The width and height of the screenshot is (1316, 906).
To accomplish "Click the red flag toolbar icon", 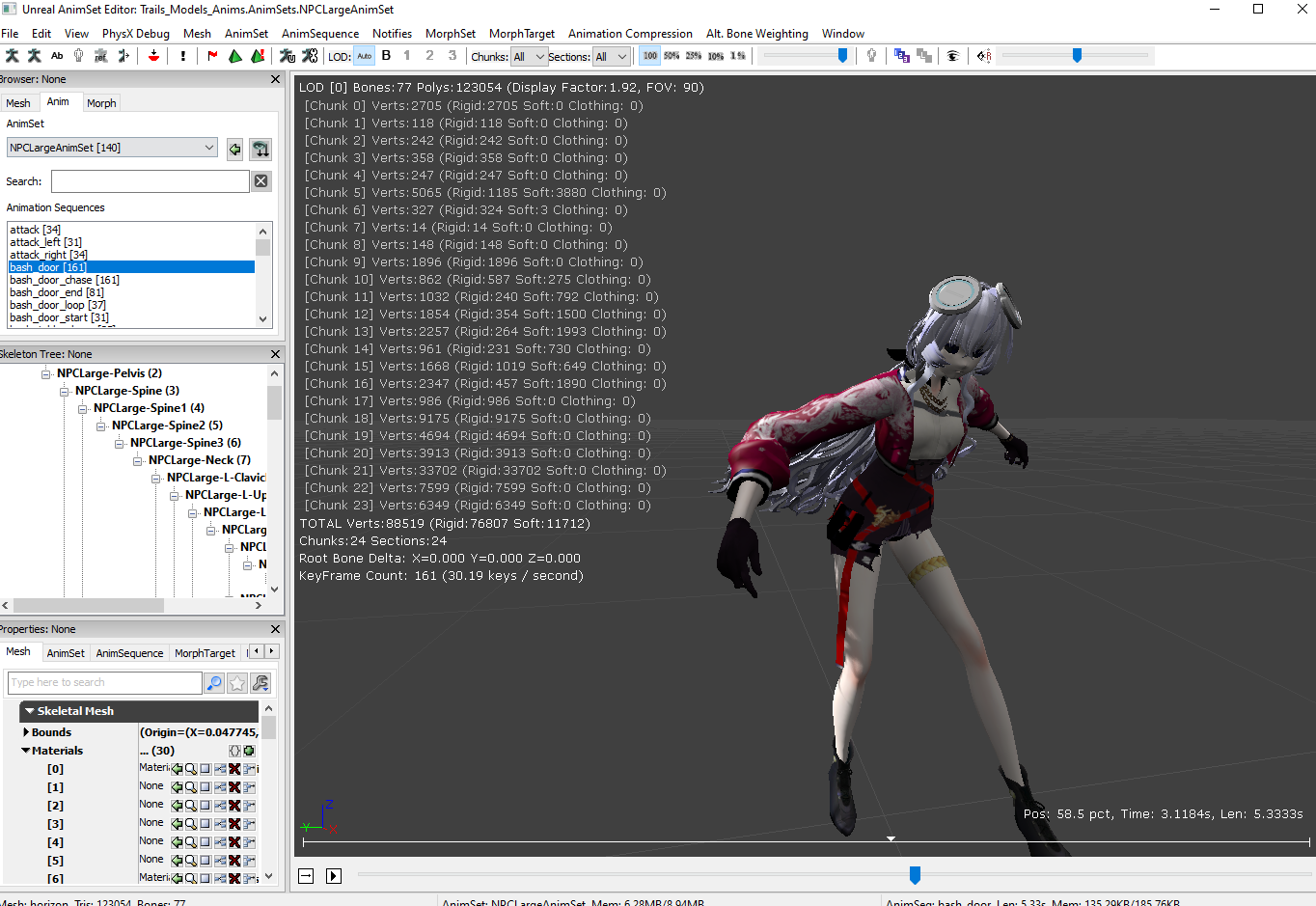I will pos(213,56).
